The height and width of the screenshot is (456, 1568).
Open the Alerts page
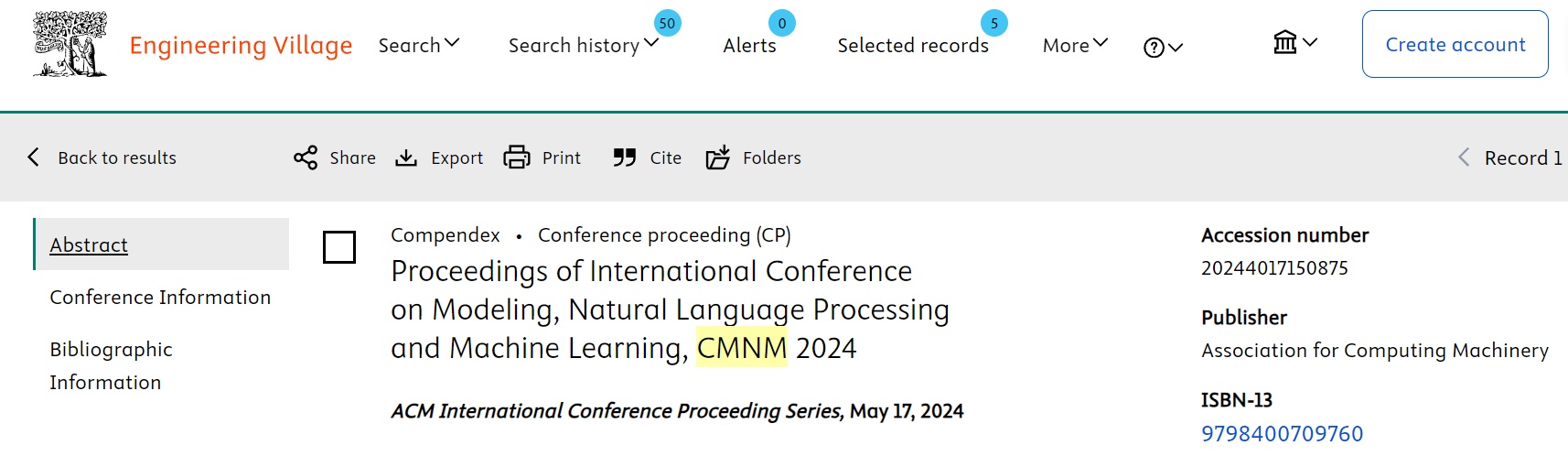click(x=749, y=45)
